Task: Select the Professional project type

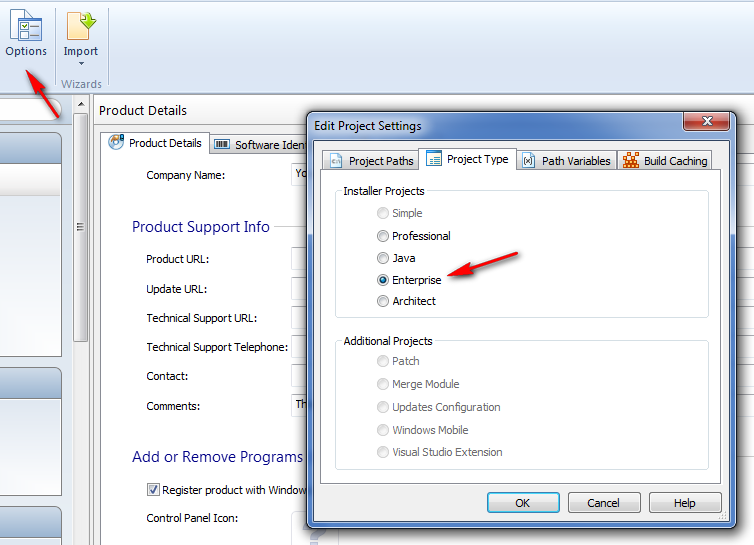Action: pyautogui.click(x=414, y=236)
